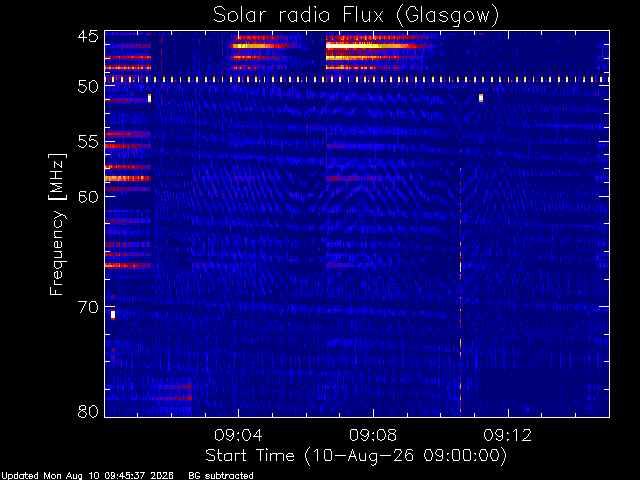
Task: Select the 50 MHz frequency label
Action: [x=88, y=87]
